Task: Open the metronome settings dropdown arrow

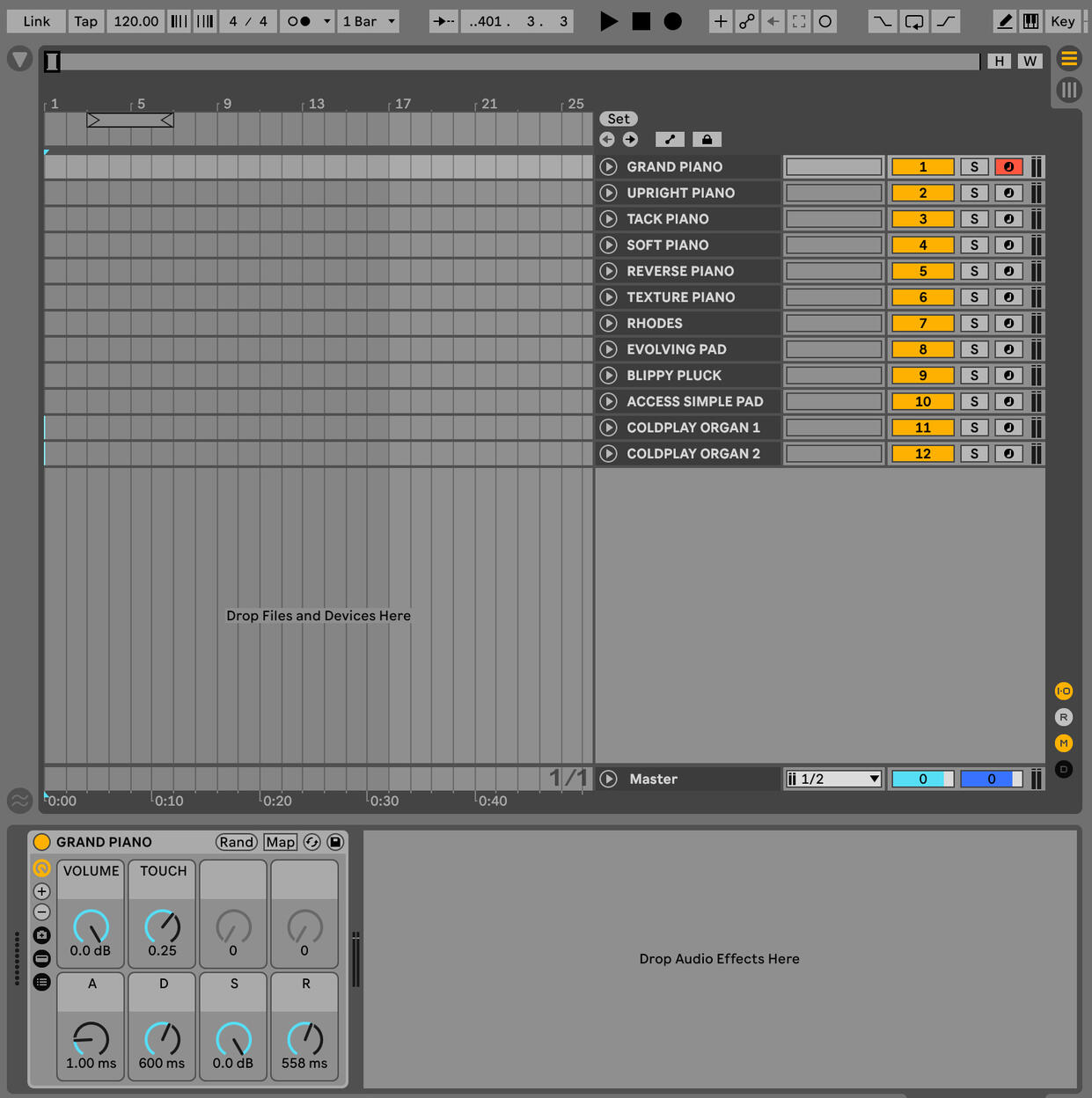Action: click(x=327, y=21)
